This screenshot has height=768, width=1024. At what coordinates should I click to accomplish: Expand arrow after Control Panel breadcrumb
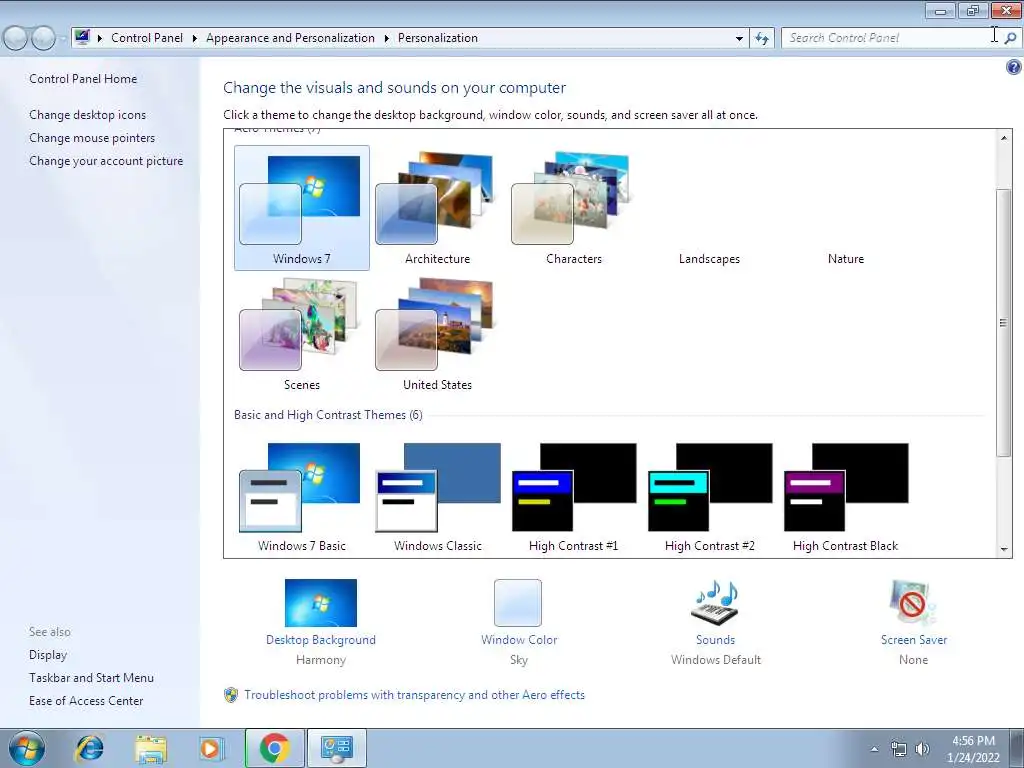[x=195, y=39]
